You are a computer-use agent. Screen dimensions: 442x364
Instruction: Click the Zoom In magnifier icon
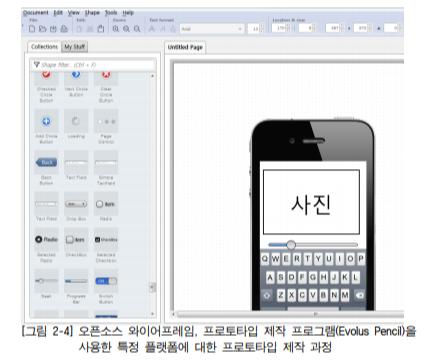116,29
